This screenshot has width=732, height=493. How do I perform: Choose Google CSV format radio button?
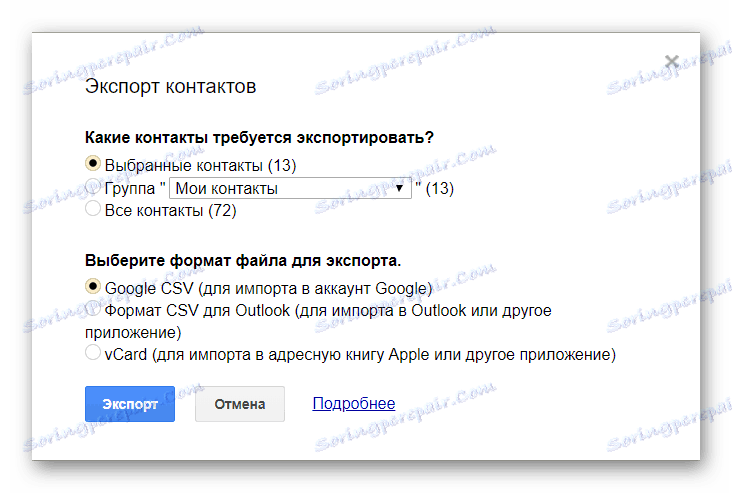(x=93, y=286)
